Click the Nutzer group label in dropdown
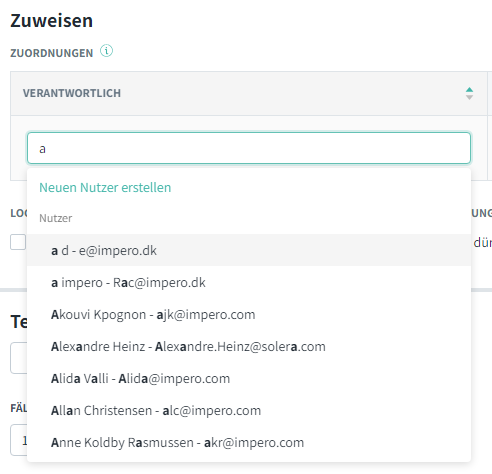 click(56, 218)
